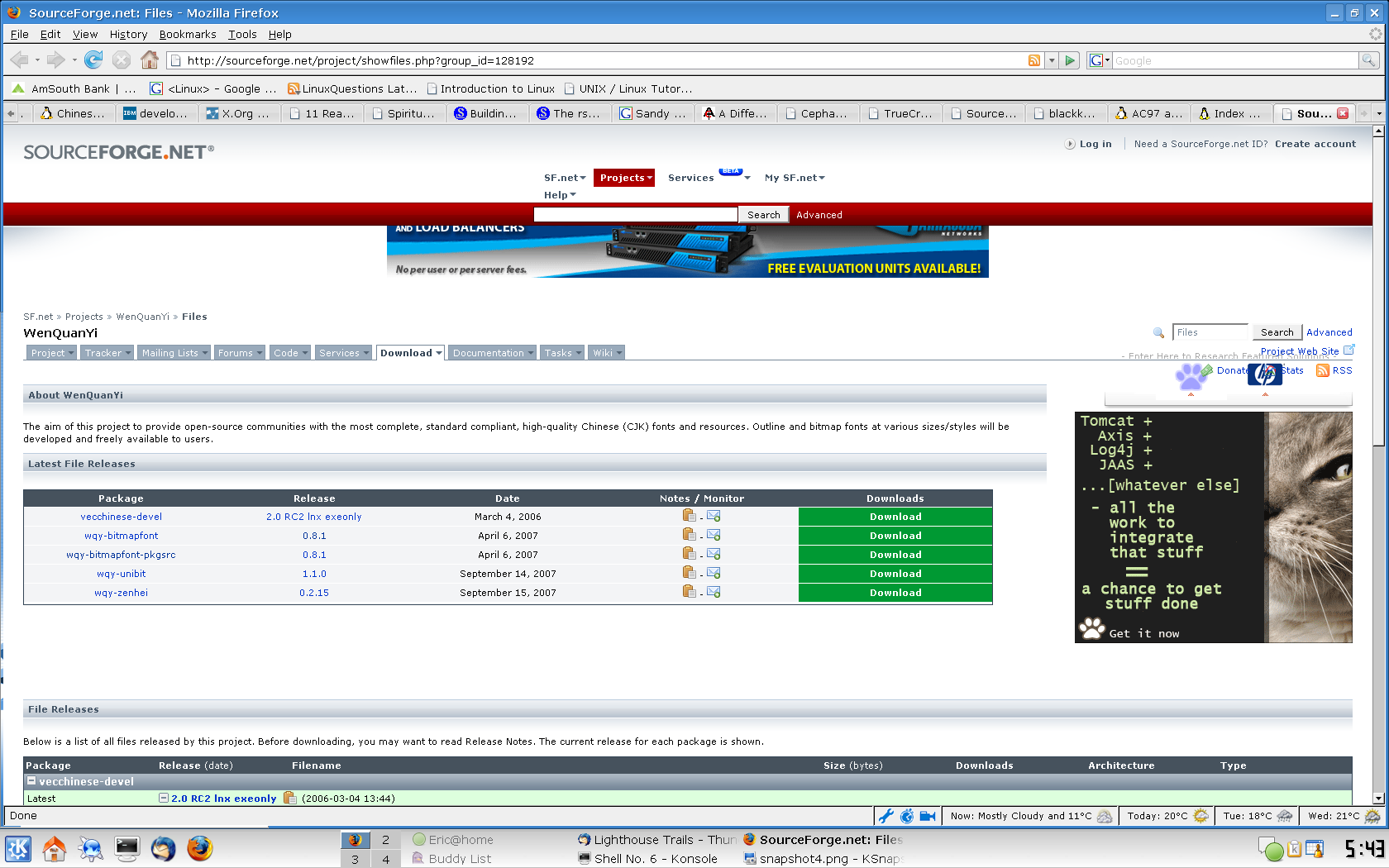This screenshot has height=868, width=1389.
Task: Click Create account link
Action: tap(1315, 144)
